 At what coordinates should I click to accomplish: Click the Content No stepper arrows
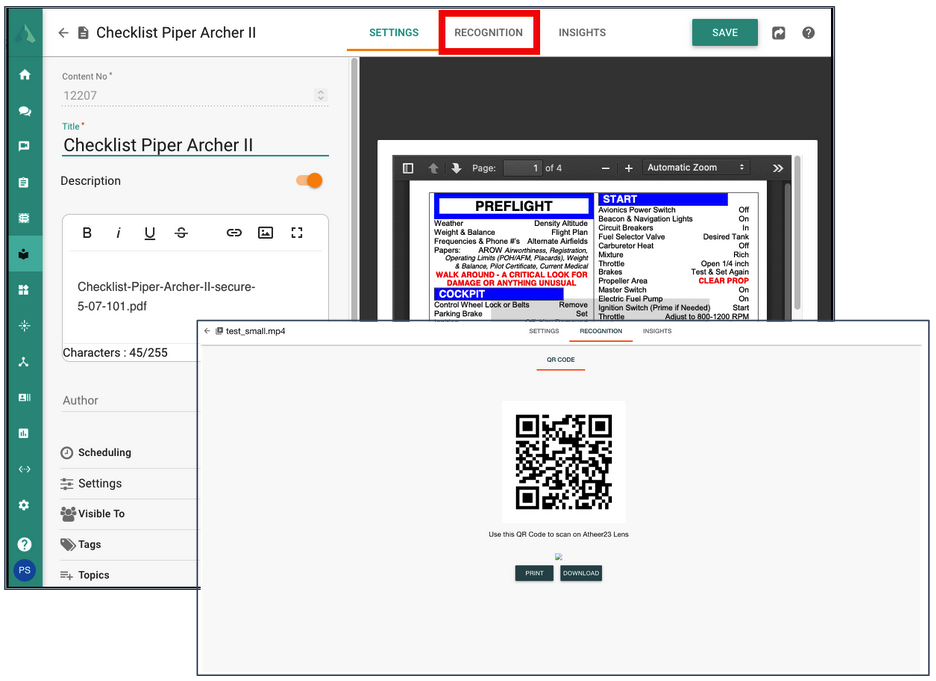click(321, 95)
